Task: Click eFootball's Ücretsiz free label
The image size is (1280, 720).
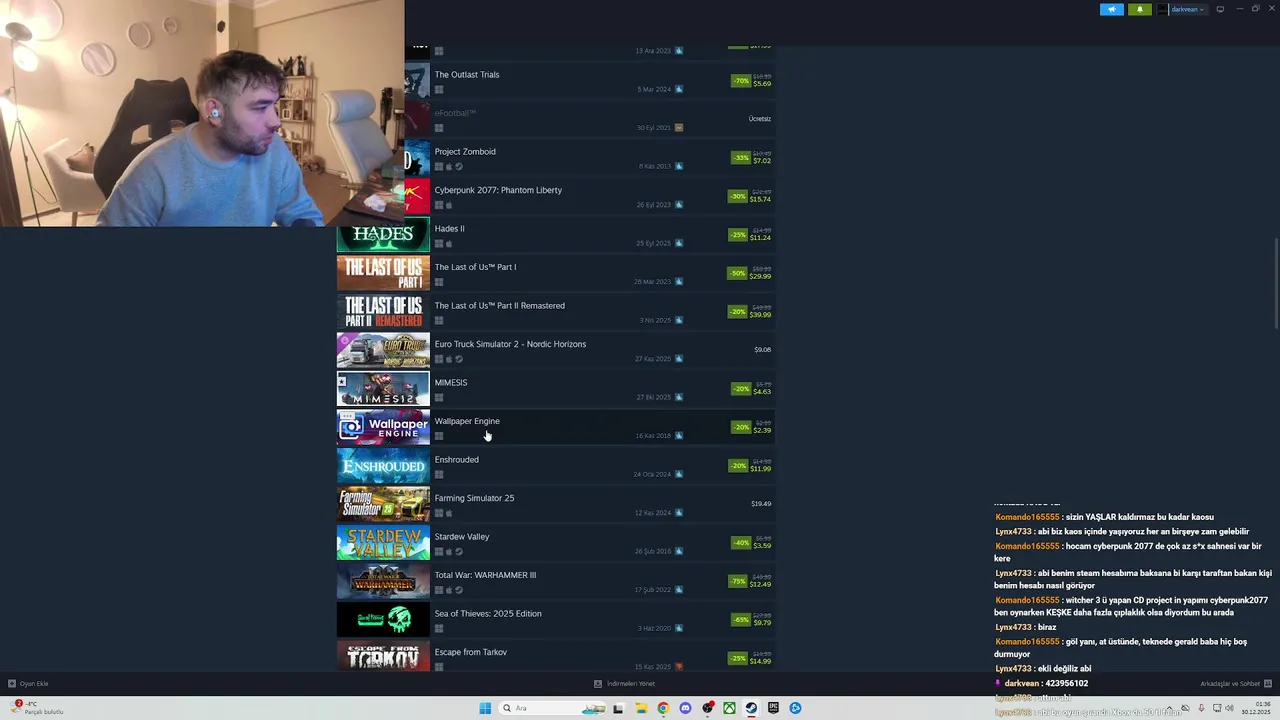Action: [x=760, y=119]
